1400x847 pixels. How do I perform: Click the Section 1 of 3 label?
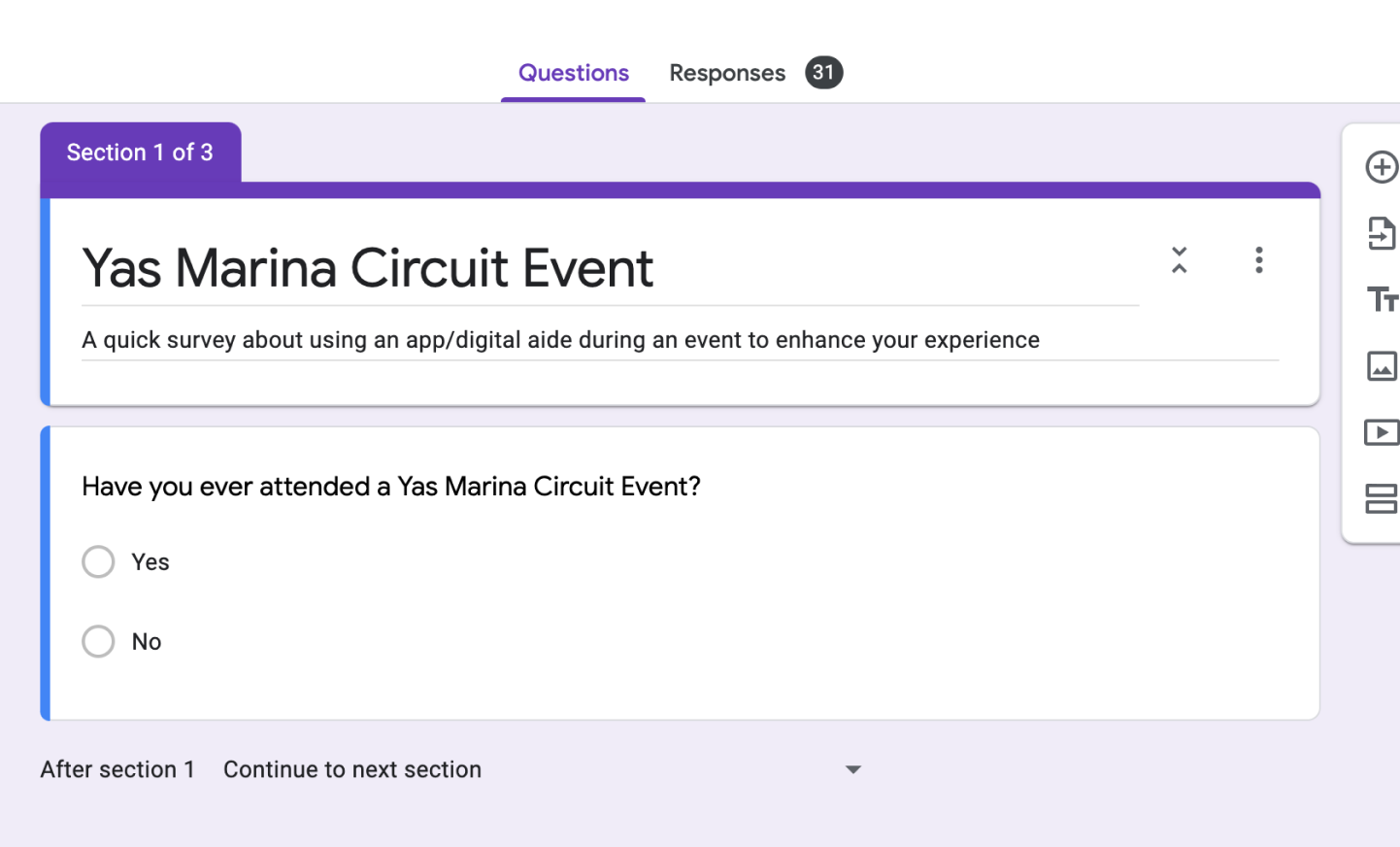click(x=140, y=152)
